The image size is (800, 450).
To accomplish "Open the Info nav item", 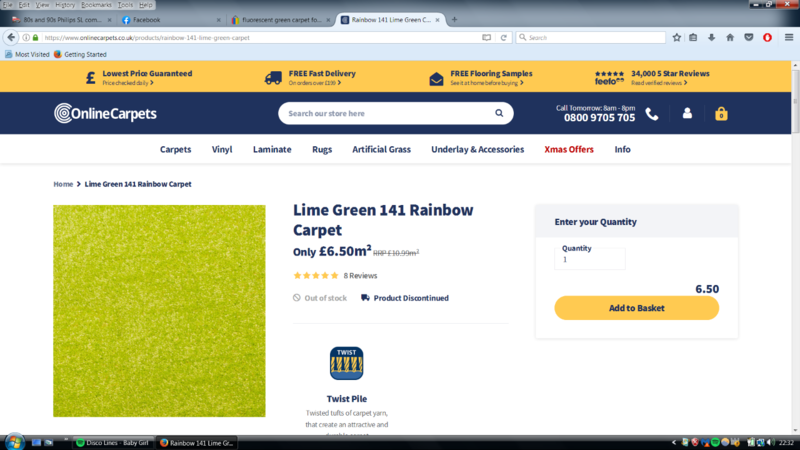I will pos(622,149).
